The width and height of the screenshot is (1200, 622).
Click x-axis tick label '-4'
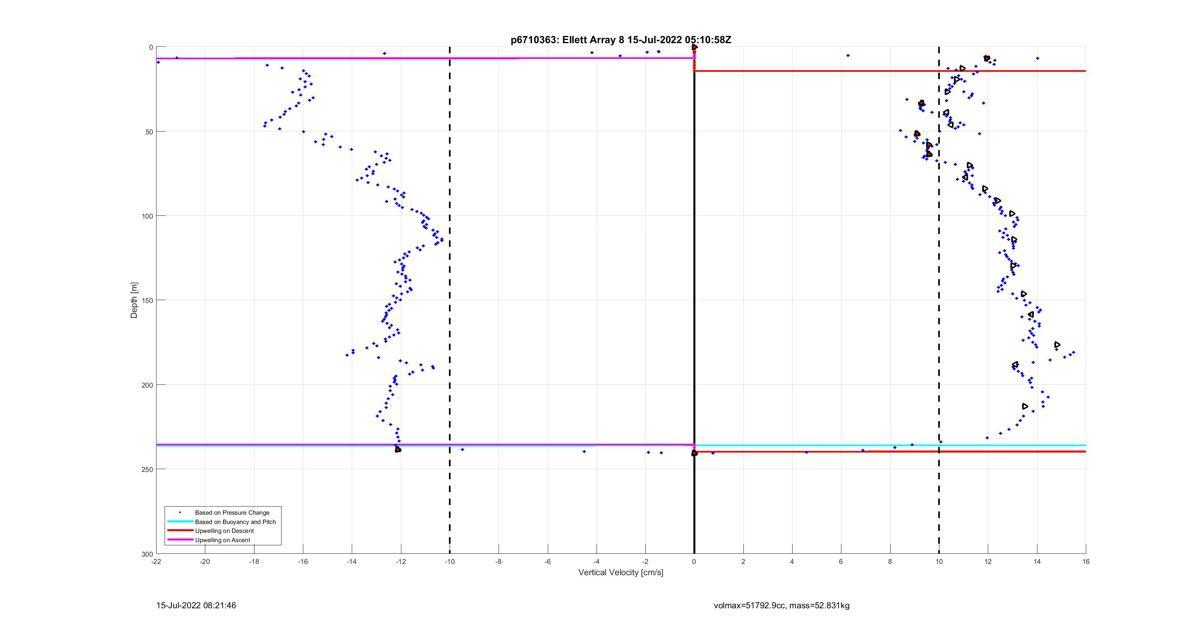click(596, 561)
